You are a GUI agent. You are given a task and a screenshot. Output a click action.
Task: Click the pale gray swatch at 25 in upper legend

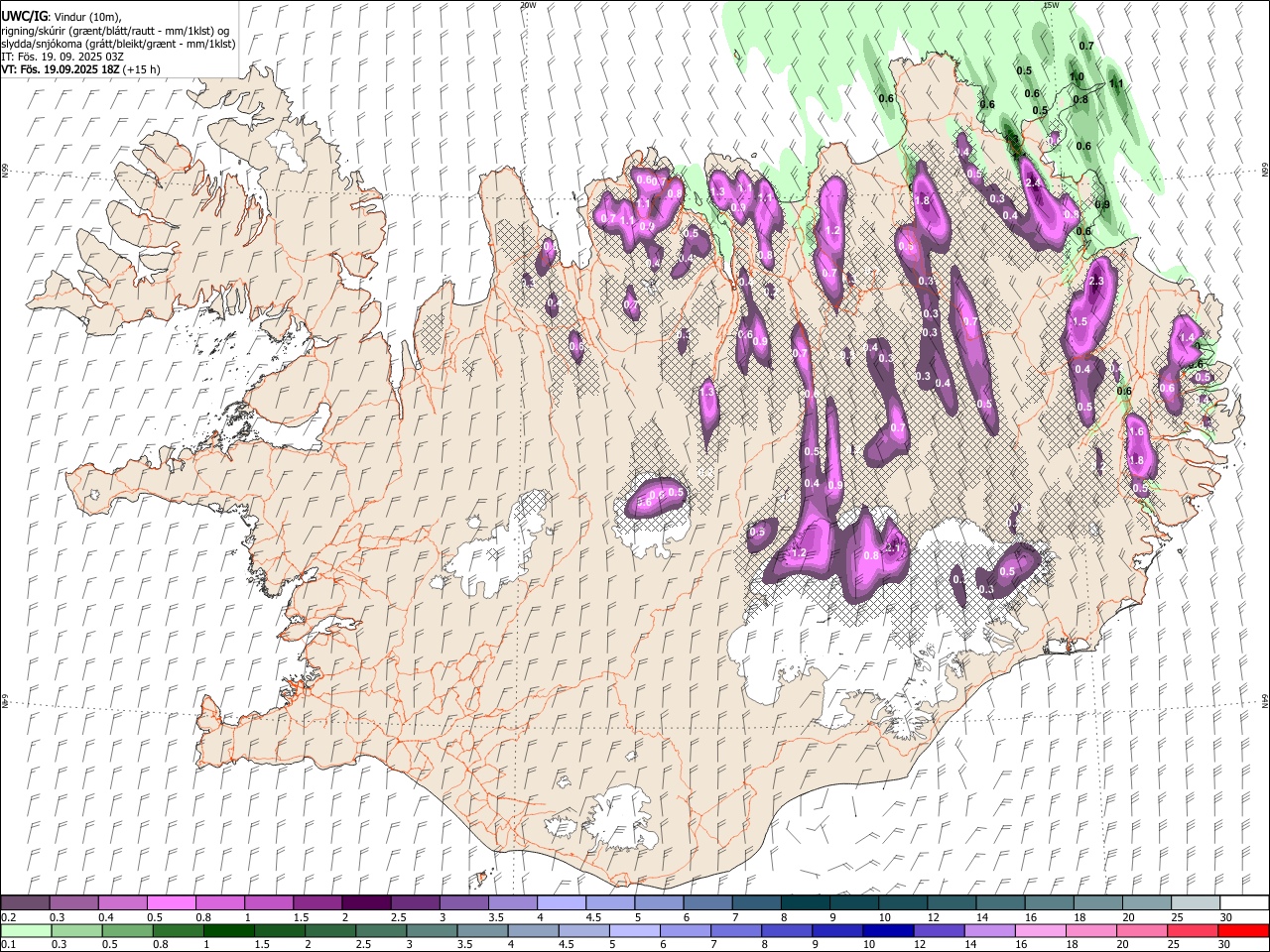click(x=1196, y=903)
